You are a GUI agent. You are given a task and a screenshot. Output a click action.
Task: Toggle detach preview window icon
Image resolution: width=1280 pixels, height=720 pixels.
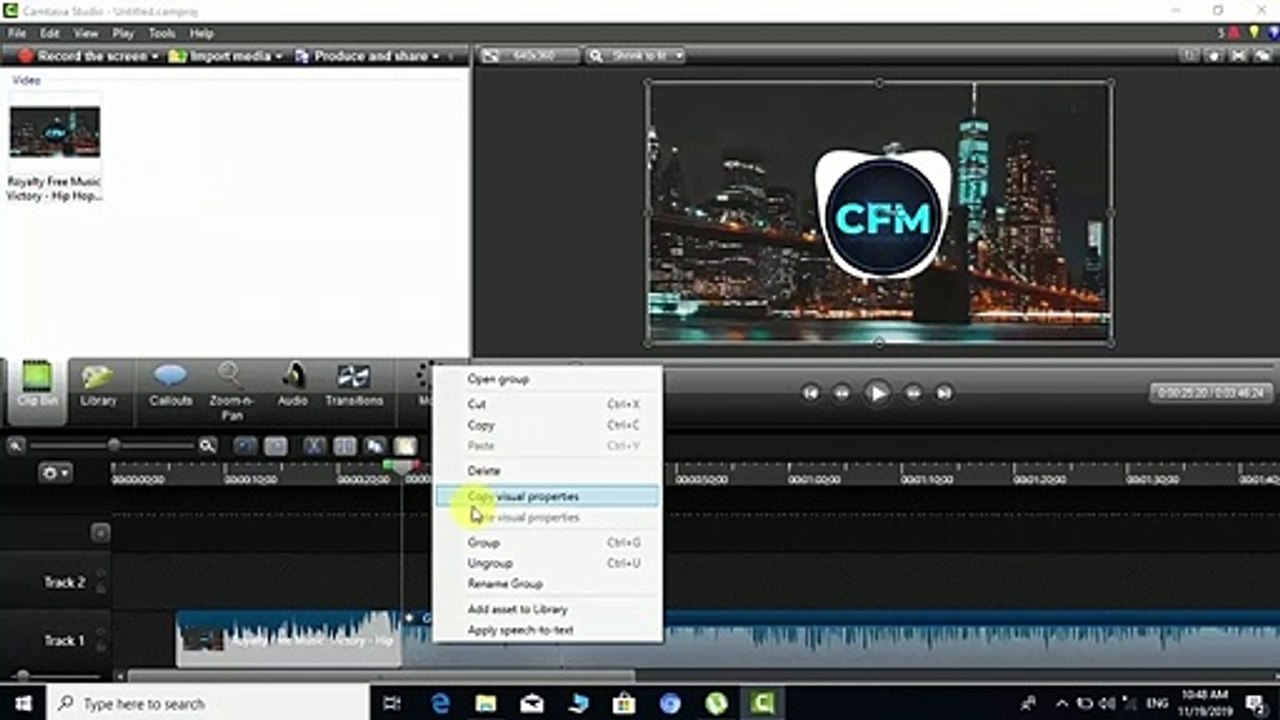click(x=1262, y=56)
